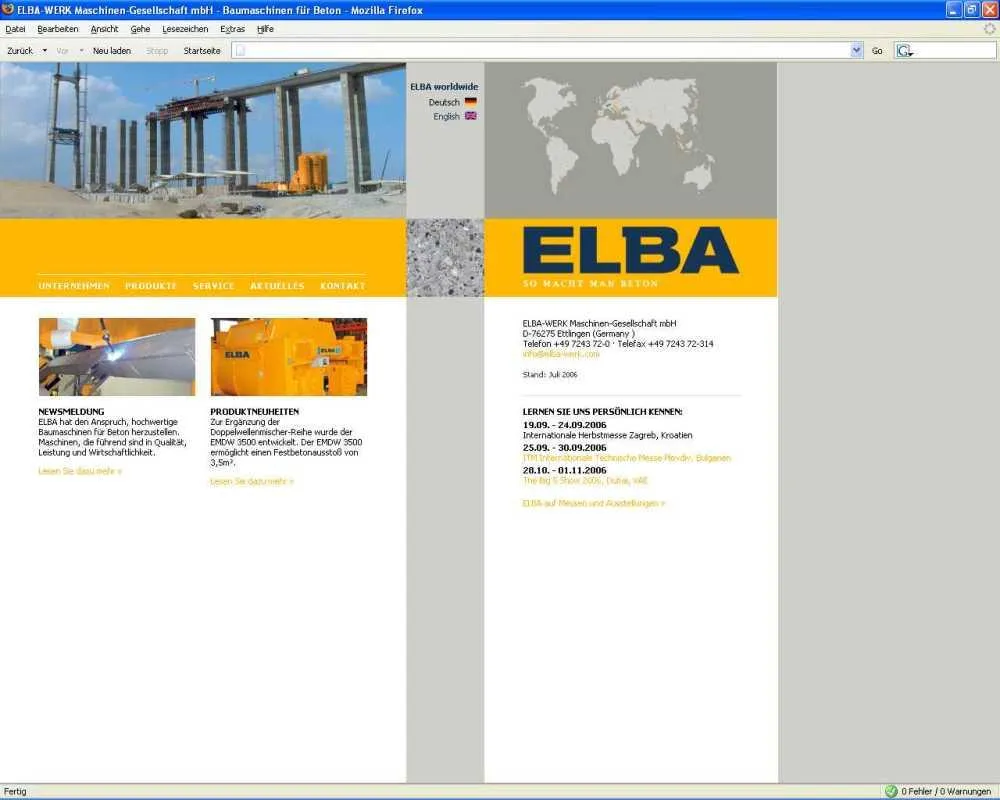
Task: Click the concrete texture tile image
Action: [445, 258]
